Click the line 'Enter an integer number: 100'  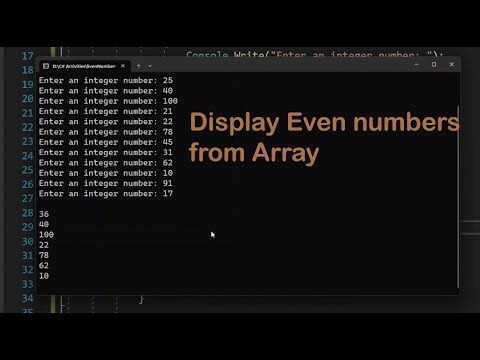108,101
